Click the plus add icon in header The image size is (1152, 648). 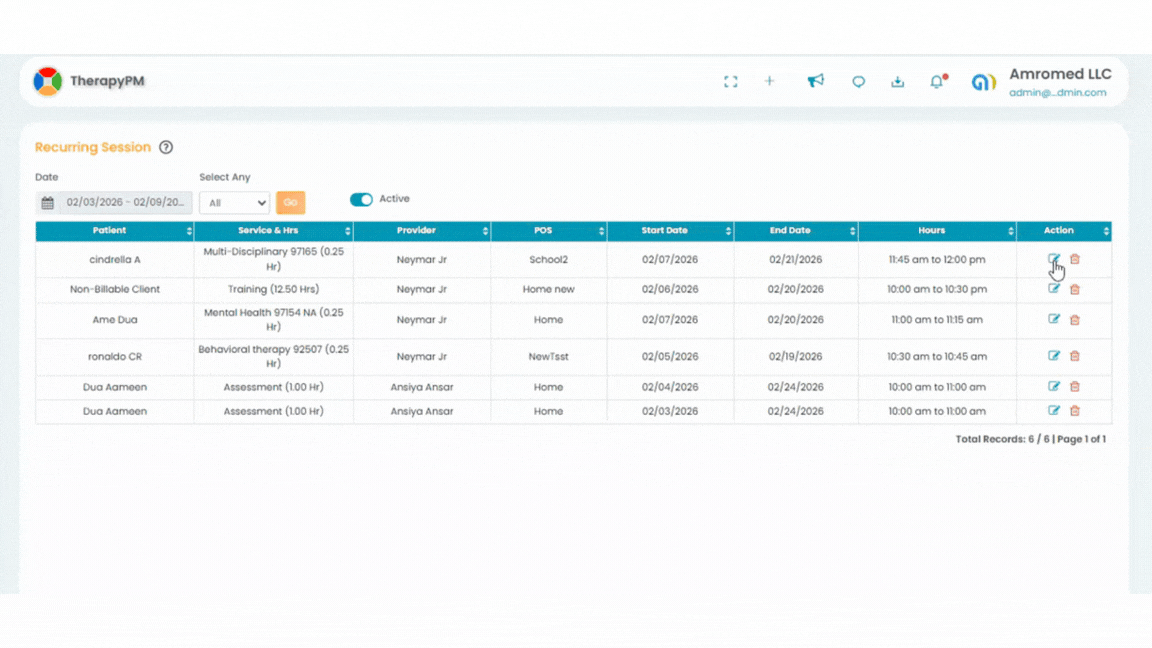point(769,81)
